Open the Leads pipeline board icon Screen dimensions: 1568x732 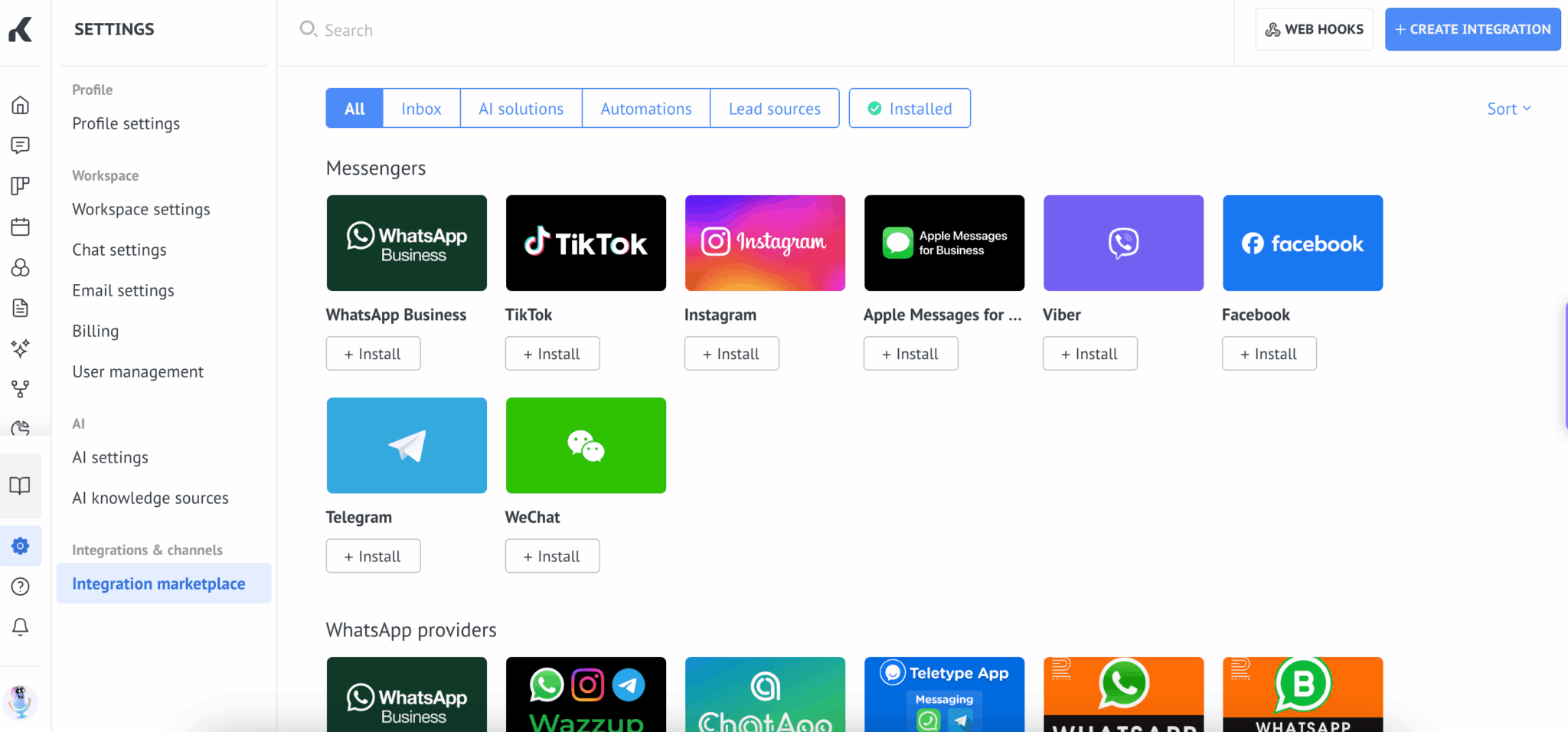tap(21, 186)
